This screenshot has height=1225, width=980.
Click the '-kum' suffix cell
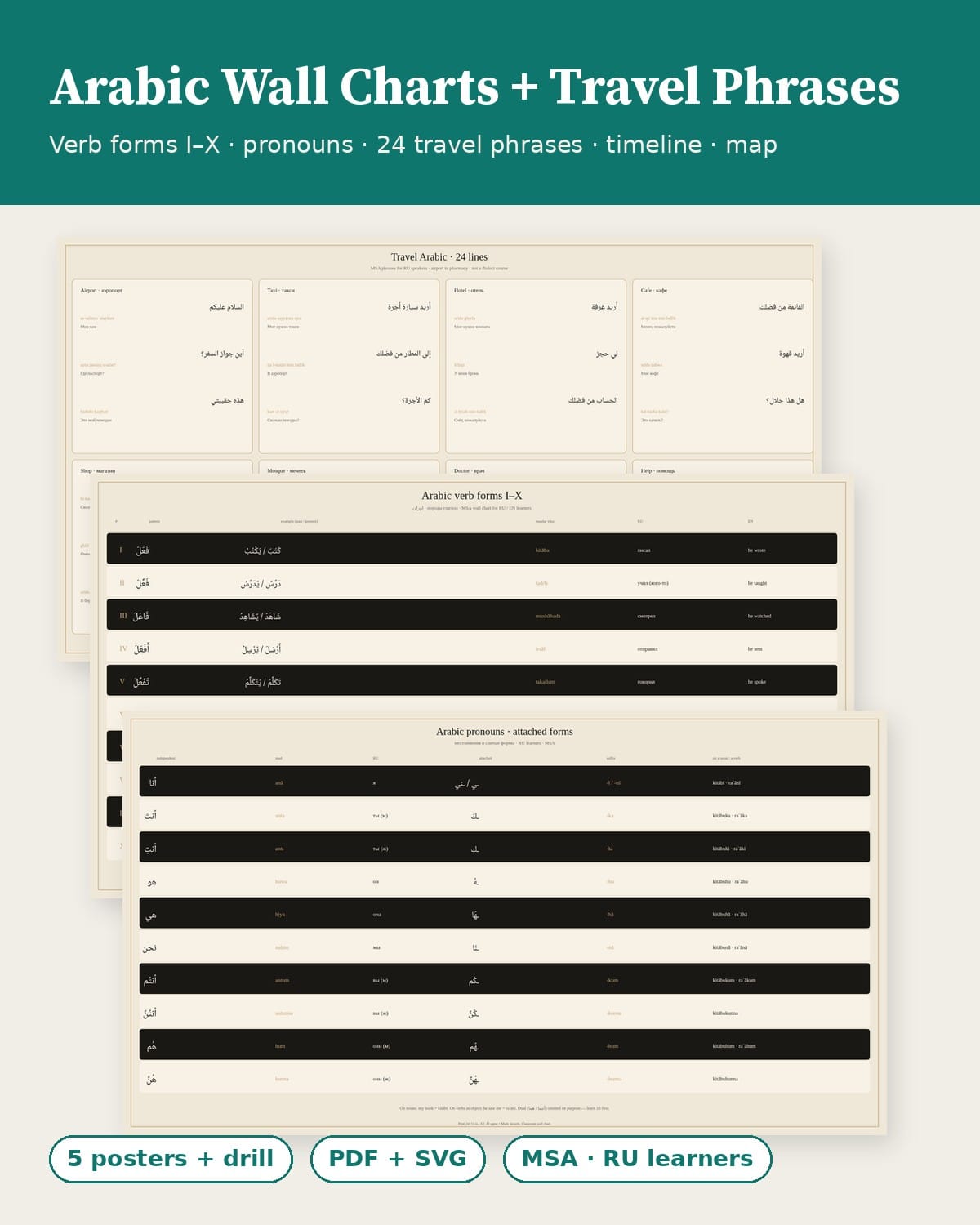tap(612, 980)
